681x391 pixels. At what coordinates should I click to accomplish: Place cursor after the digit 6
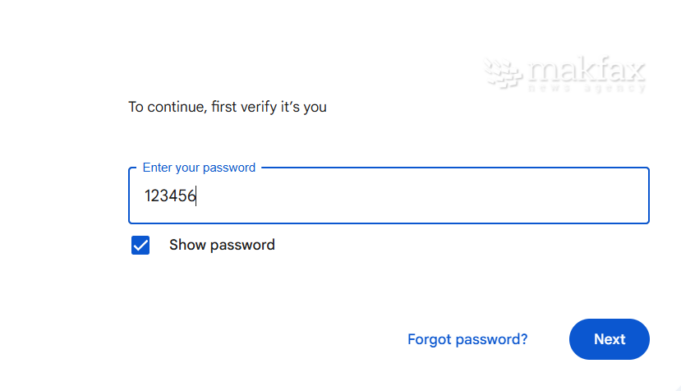[x=196, y=196]
